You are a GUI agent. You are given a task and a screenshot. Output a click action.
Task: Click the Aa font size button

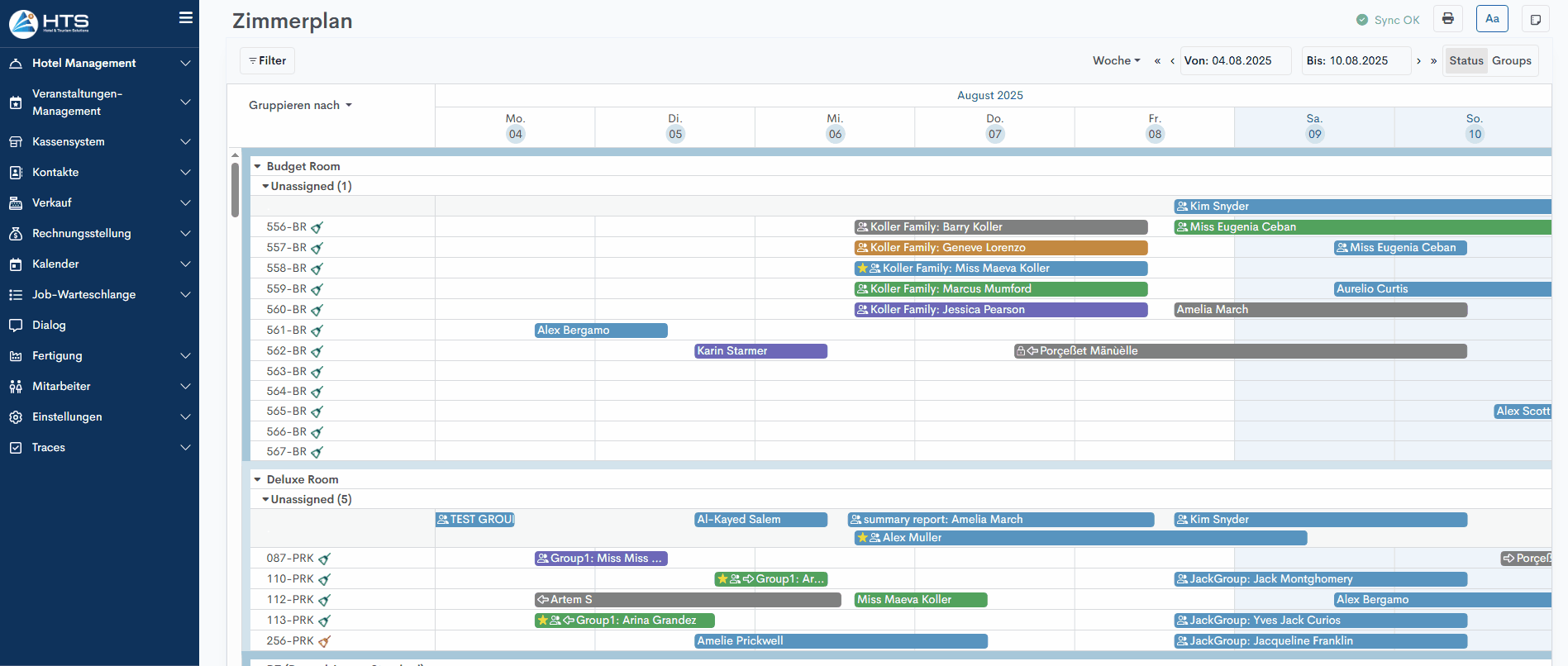1492,19
